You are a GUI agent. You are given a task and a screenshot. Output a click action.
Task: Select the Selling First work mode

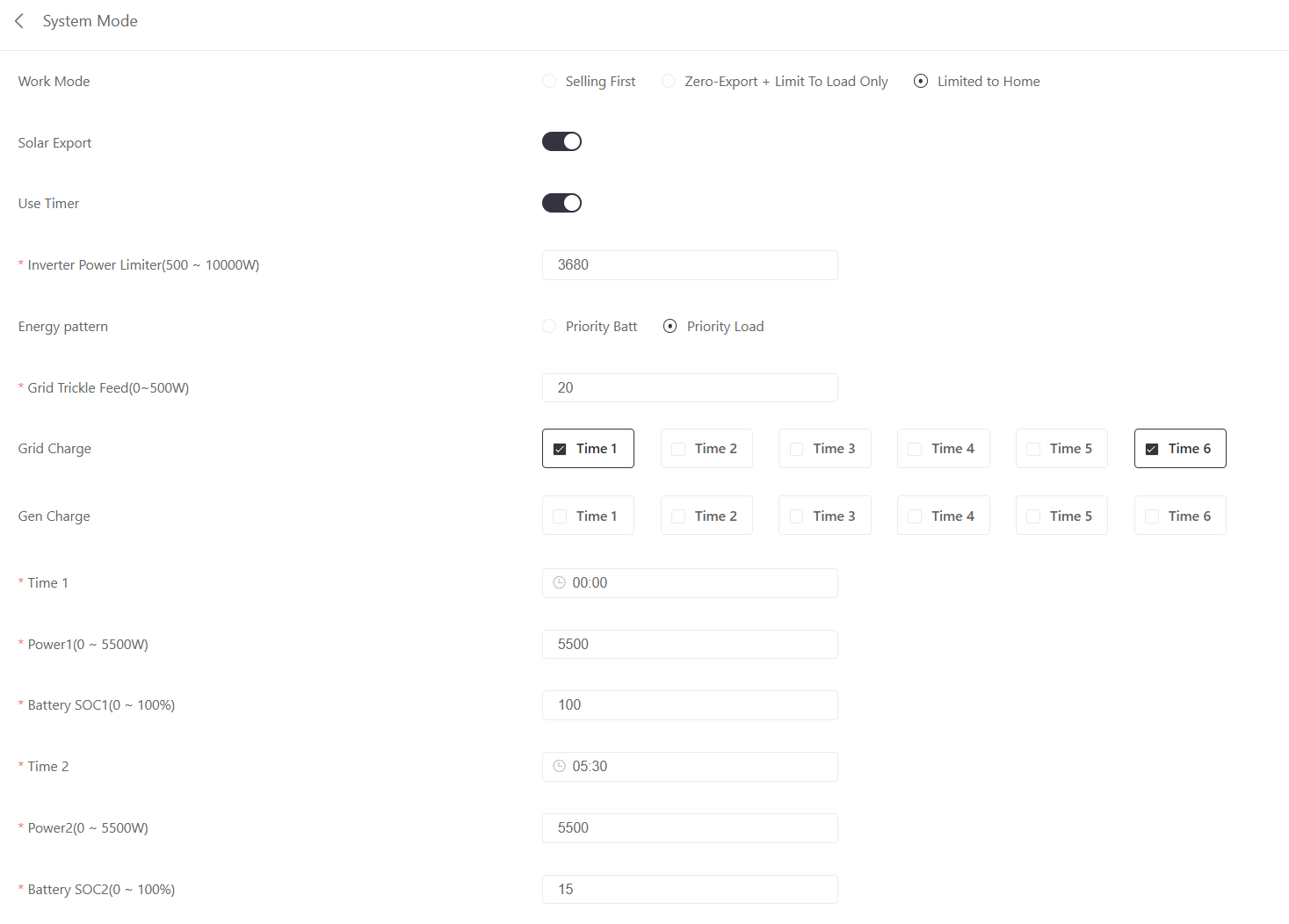[549, 81]
